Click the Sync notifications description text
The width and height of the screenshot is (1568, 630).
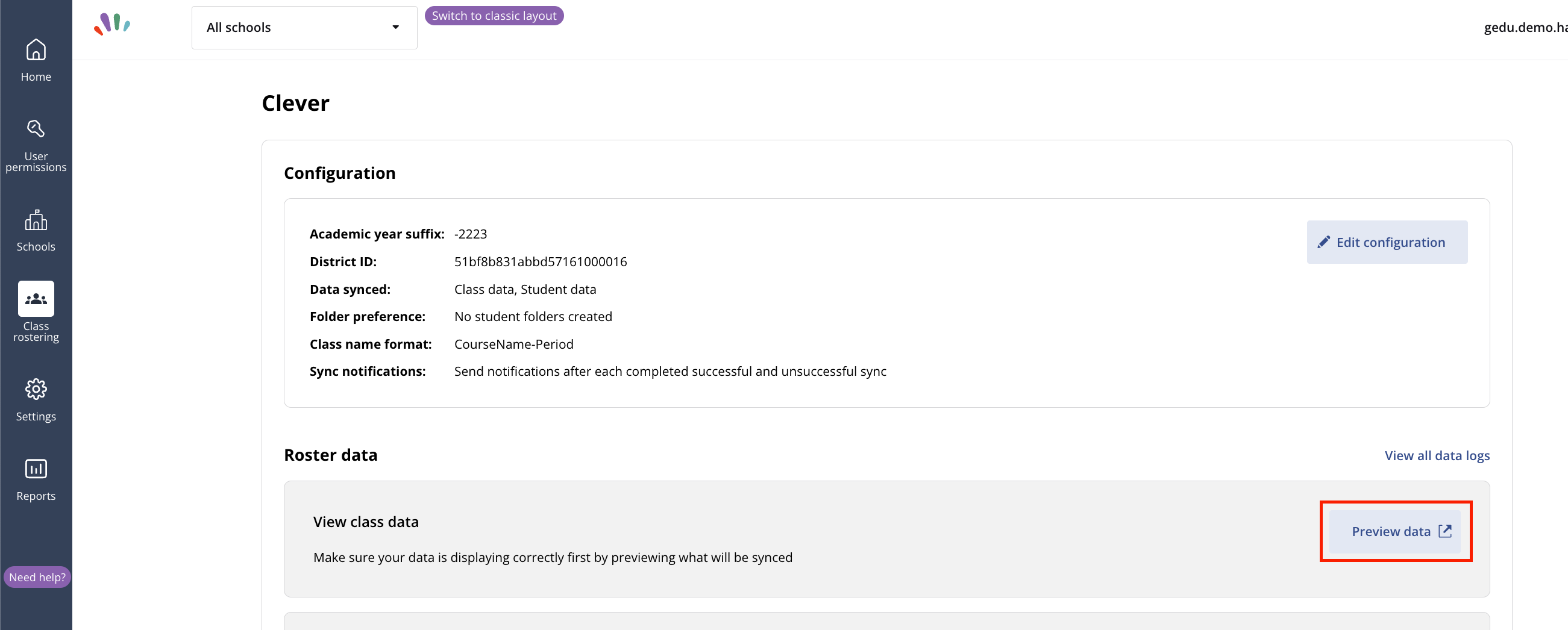tap(670, 372)
